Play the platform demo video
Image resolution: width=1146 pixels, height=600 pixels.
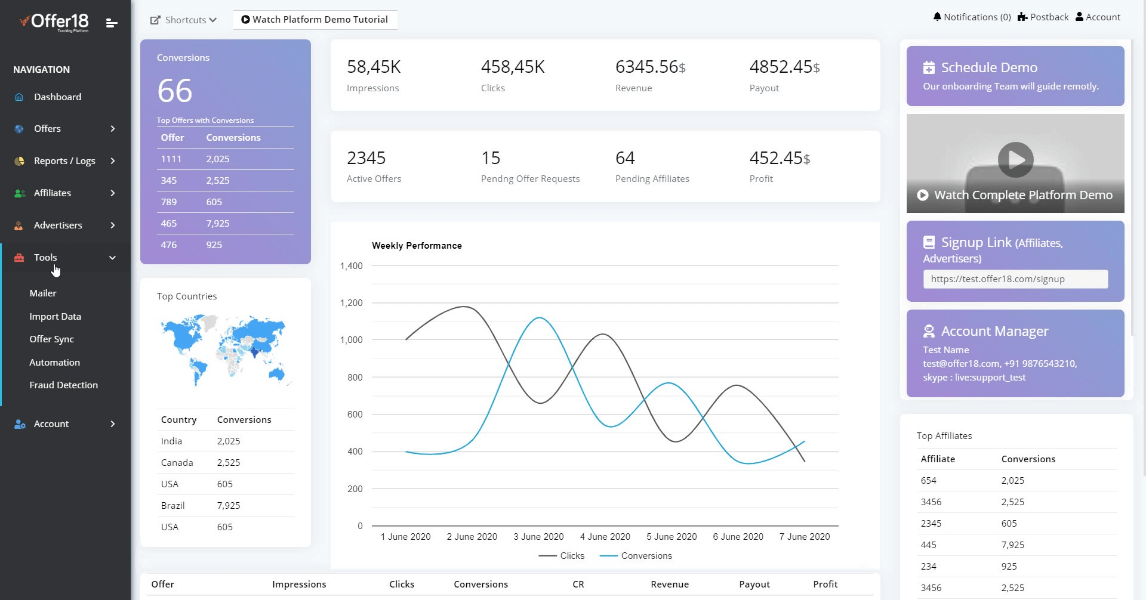1016,158
